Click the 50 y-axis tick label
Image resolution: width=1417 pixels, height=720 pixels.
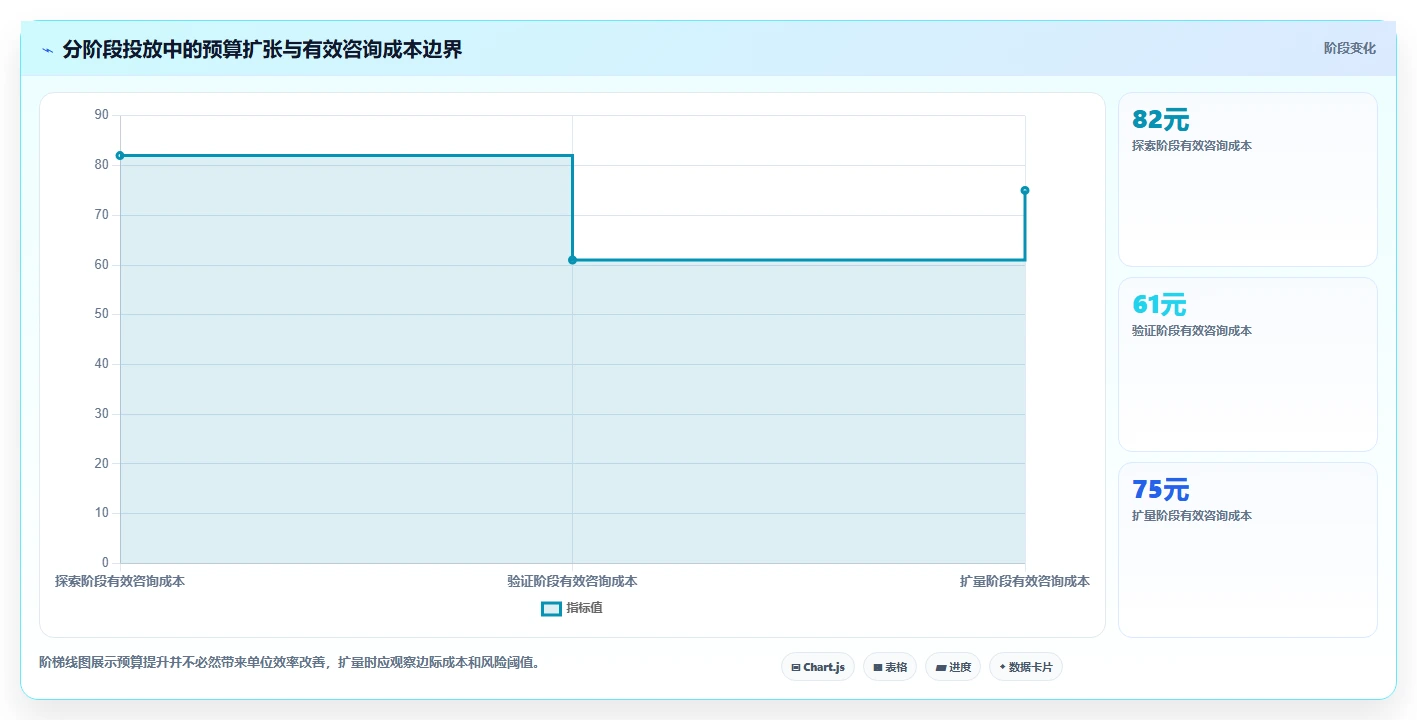coord(101,314)
